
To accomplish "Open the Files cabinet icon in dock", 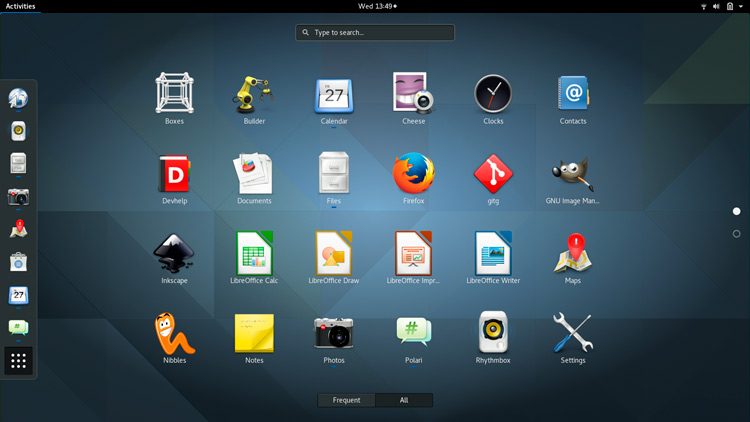I will pos(18,163).
